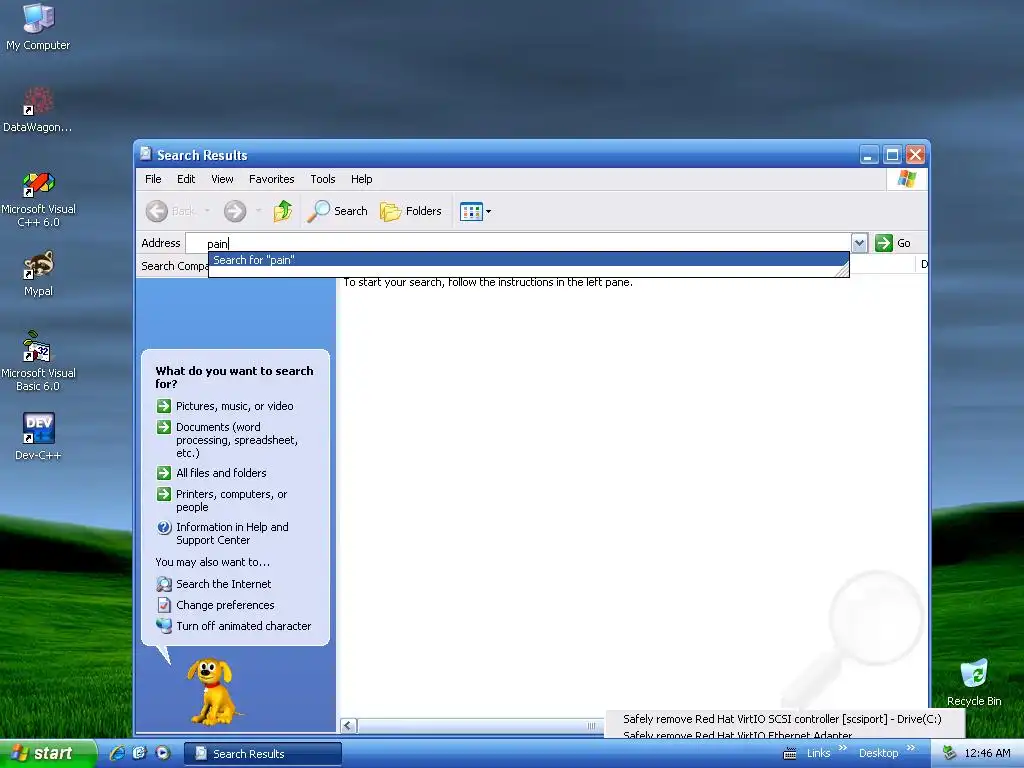Expand the Links toolbar chevron
The image size is (1024, 768).
842,748
